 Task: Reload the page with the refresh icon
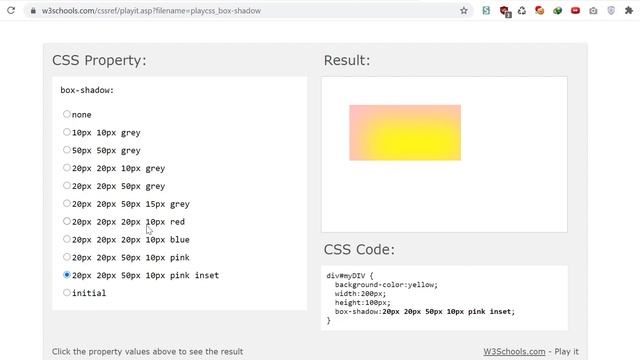(11, 11)
